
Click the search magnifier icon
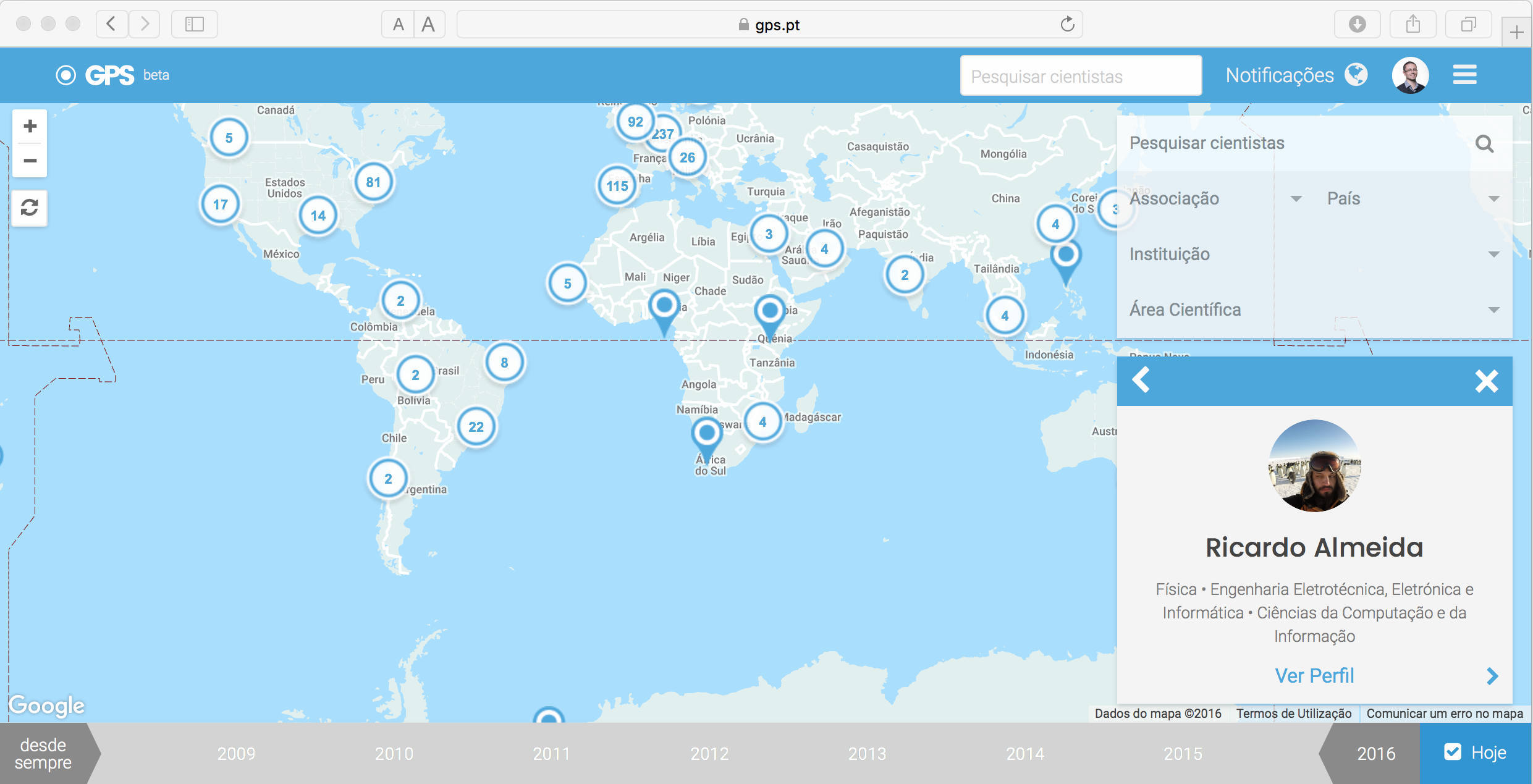[x=1484, y=144]
